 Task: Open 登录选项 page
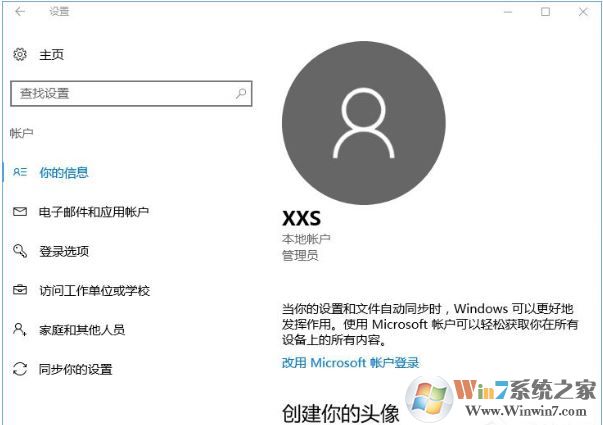[x=64, y=252]
